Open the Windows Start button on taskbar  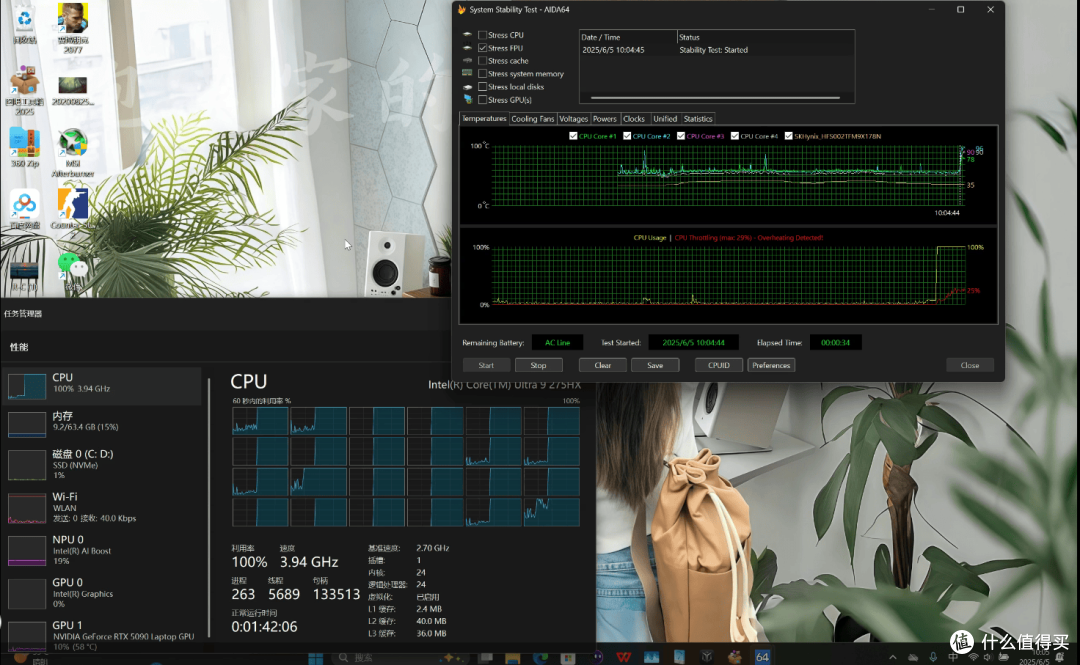pos(315,657)
